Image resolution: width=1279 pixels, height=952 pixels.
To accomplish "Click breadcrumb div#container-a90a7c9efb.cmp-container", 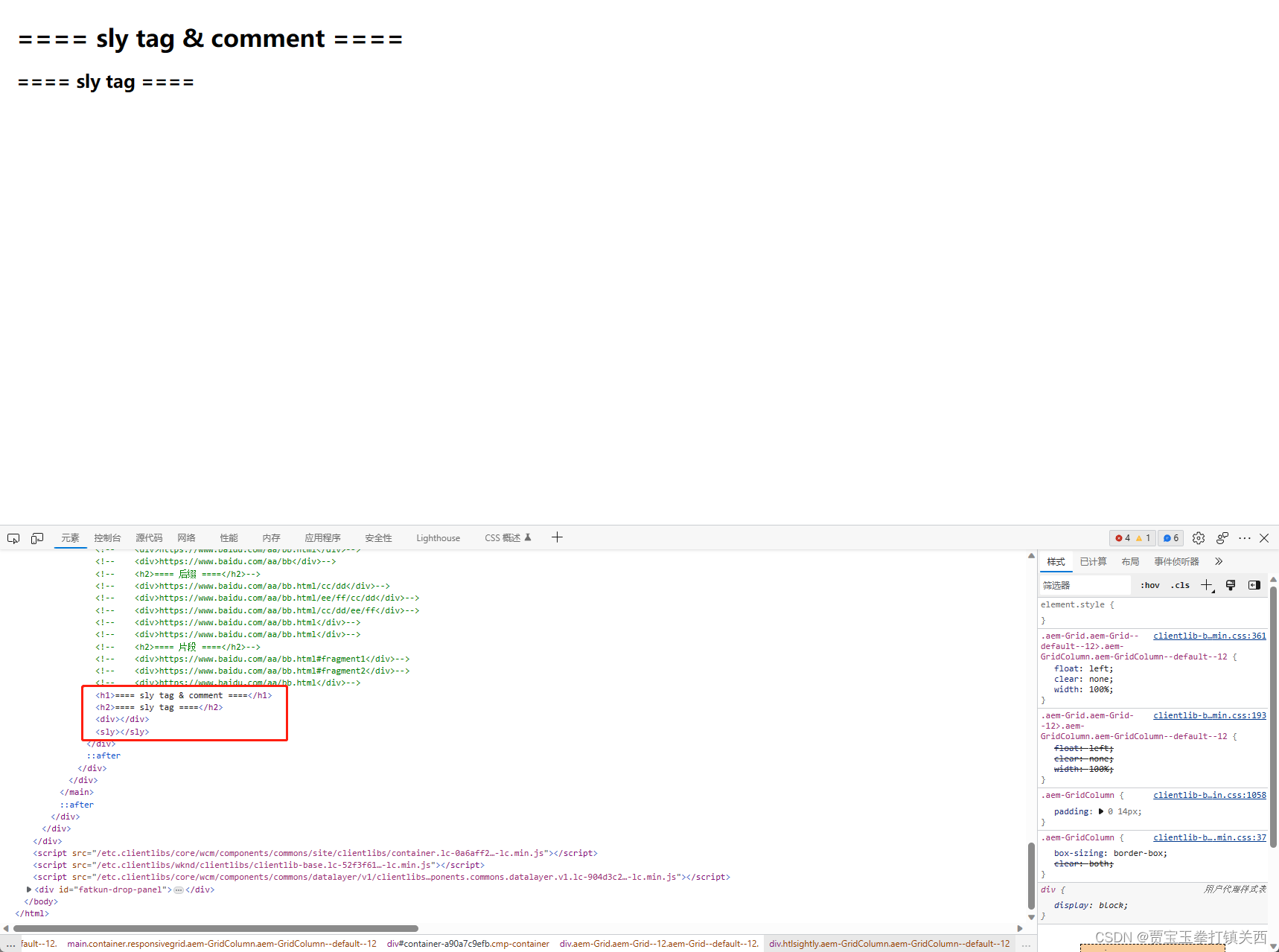I will 468,944.
